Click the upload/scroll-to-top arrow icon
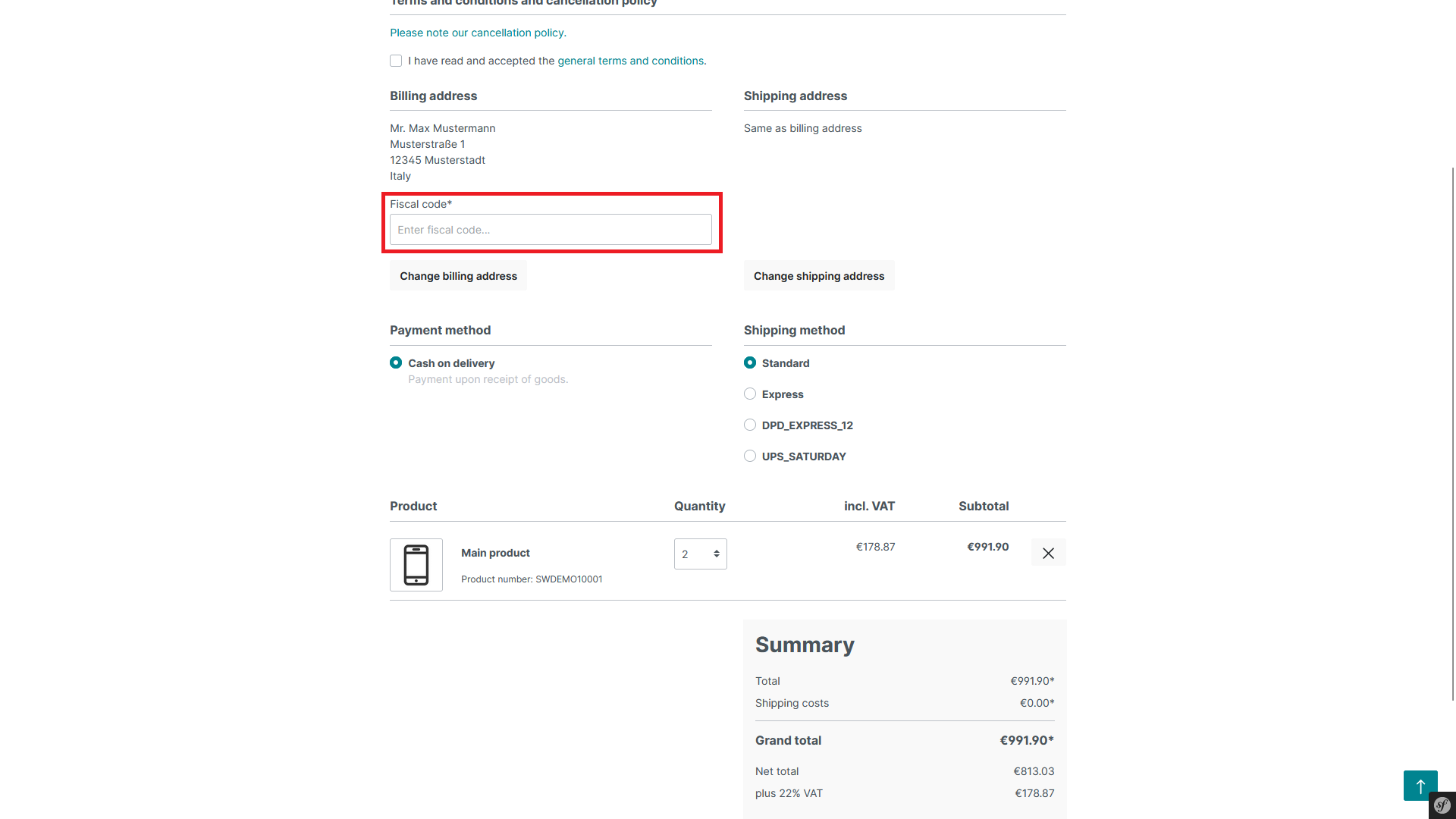Screen dimensions: 1456x819 [x=1420, y=786]
